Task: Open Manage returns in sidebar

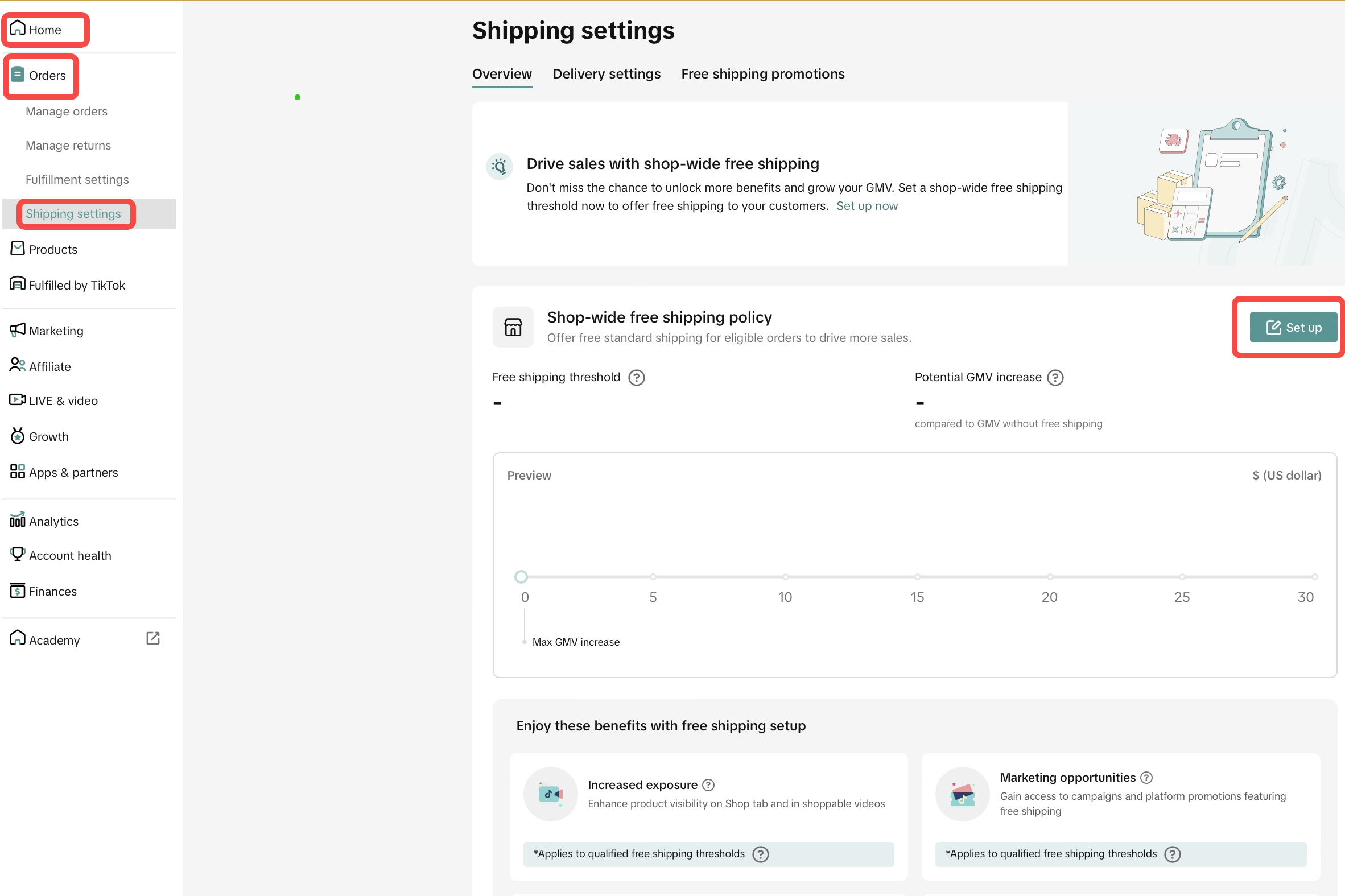Action: click(68, 146)
